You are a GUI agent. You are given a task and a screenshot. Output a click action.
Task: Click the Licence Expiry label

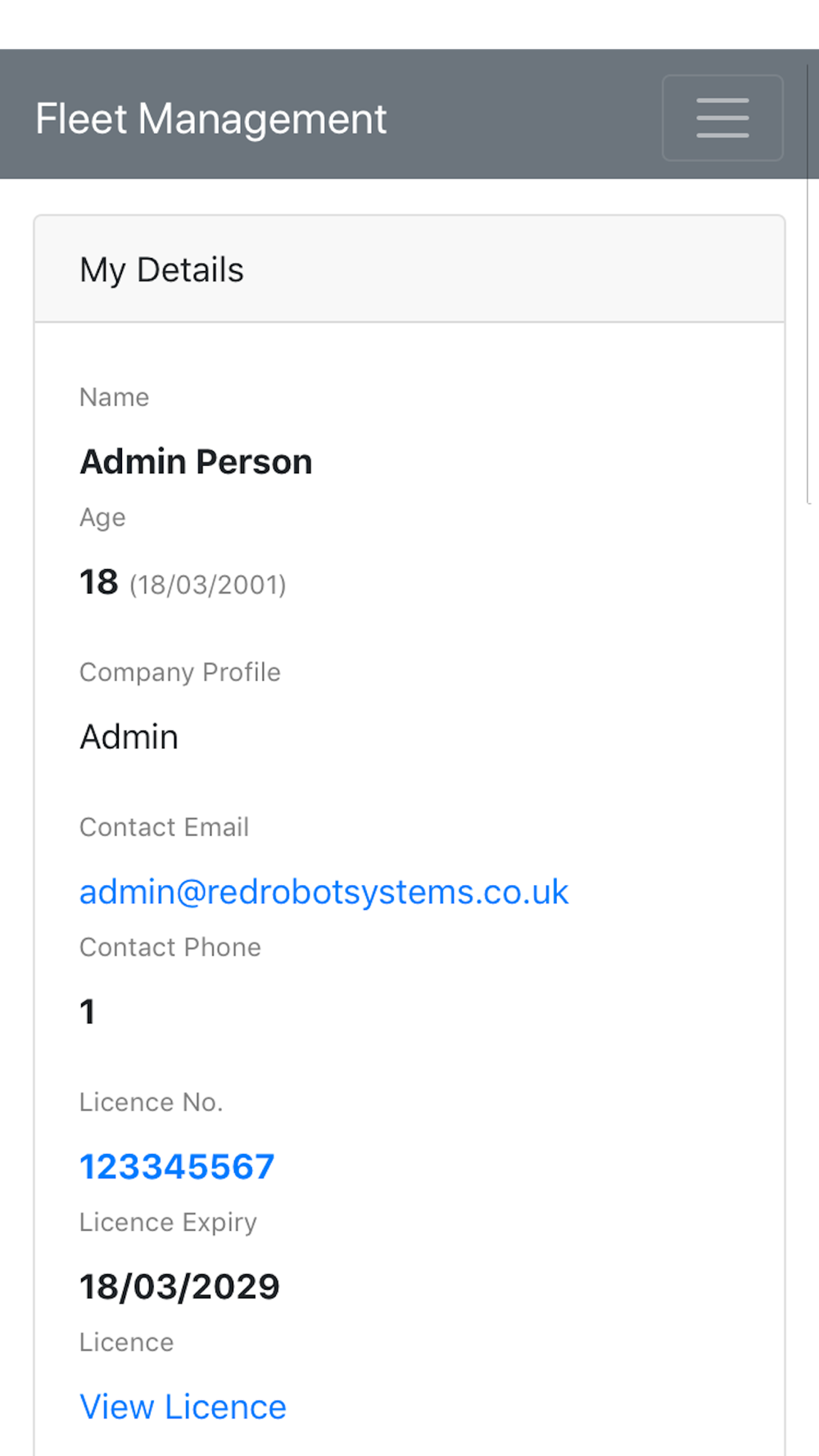coord(168,1223)
